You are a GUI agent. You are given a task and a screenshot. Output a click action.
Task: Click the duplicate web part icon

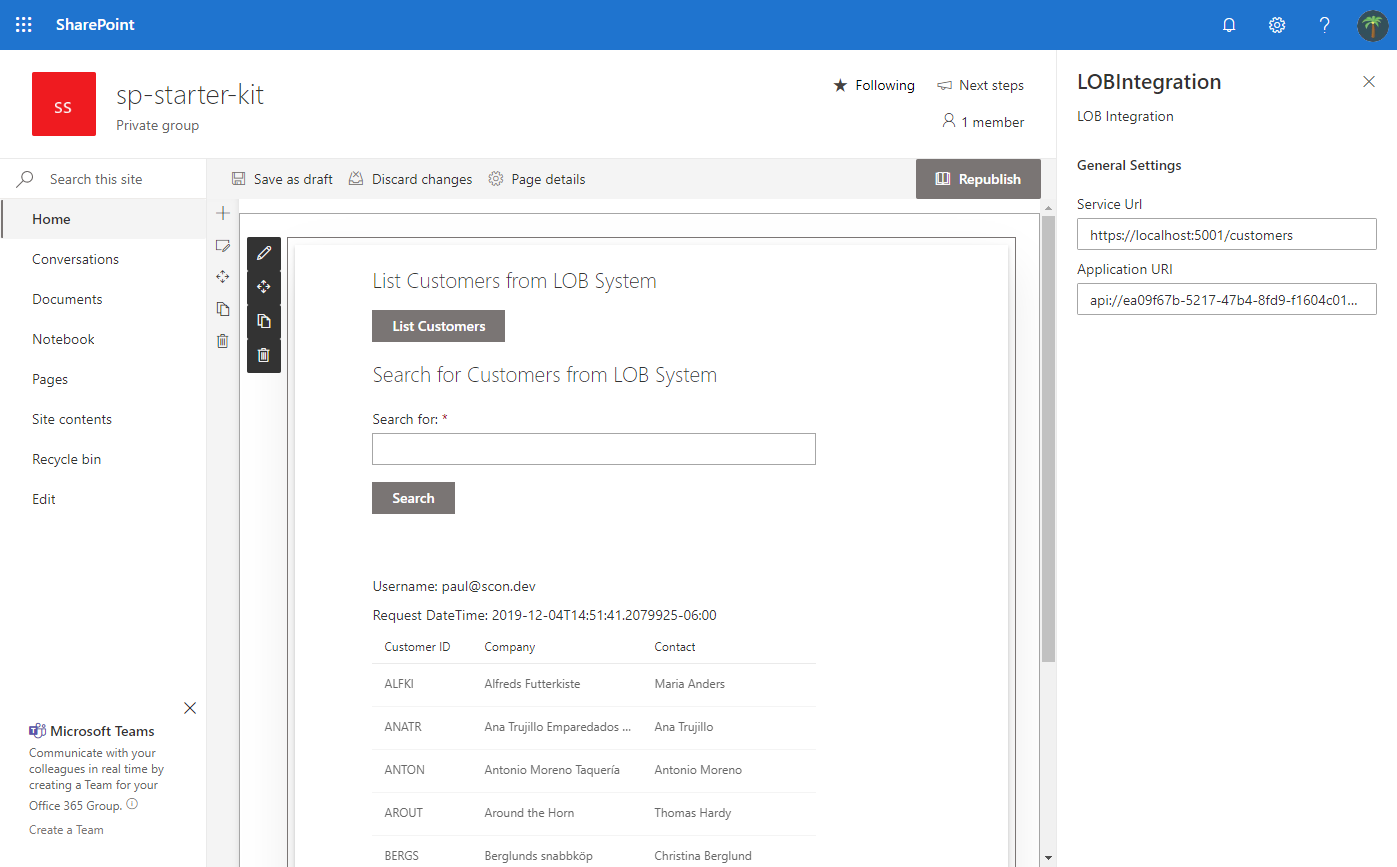pyautogui.click(x=264, y=321)
